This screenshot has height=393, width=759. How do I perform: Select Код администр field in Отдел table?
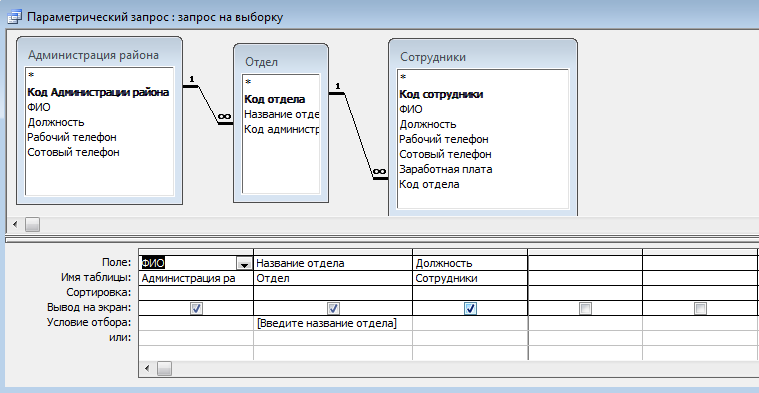[x=281, y=129]
